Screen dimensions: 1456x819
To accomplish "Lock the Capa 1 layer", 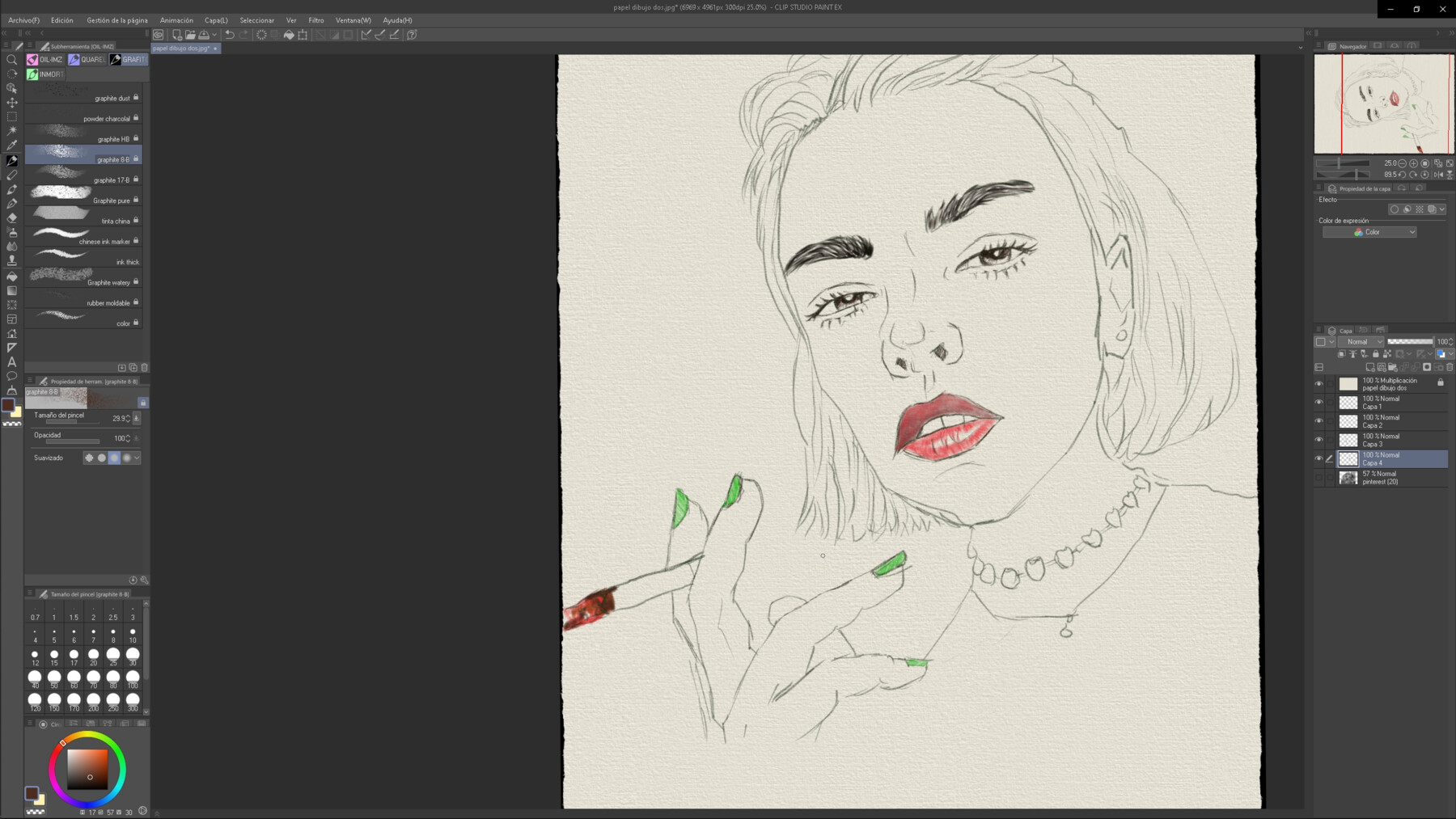I will click(x=1331, y=403).
